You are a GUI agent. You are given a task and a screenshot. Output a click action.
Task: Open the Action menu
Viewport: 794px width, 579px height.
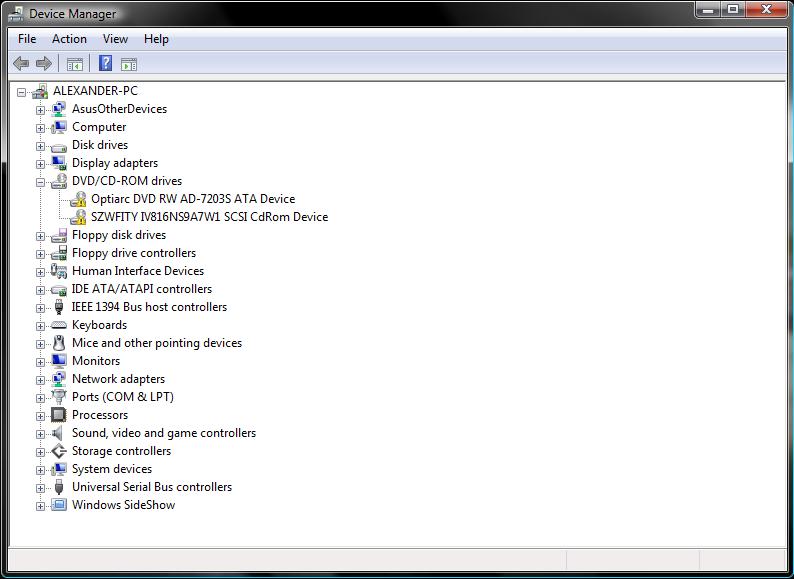point(69,39)
